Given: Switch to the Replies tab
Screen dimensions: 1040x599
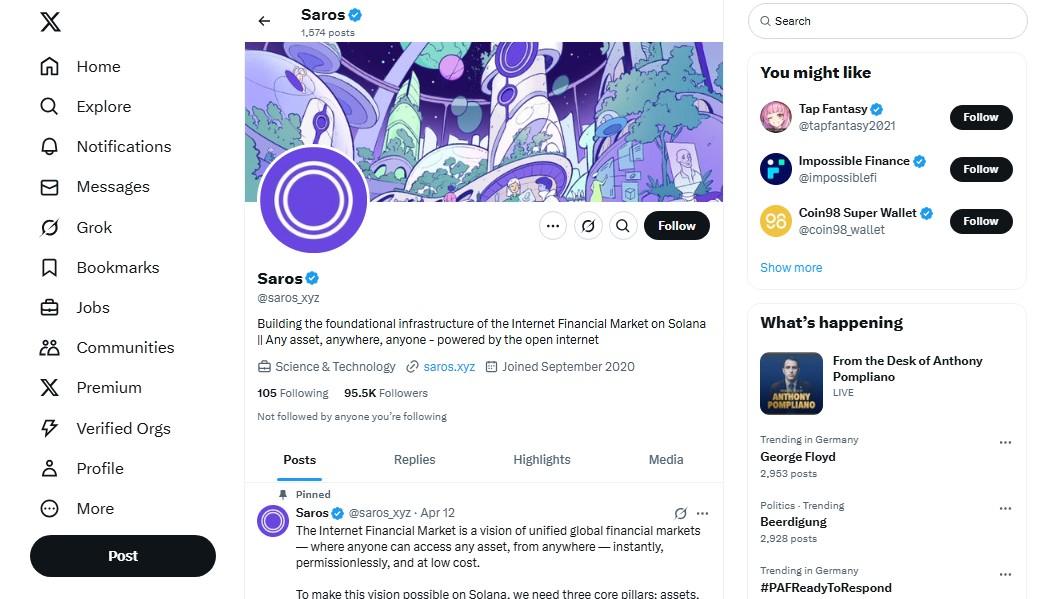Looking at the screenshot, I should point(414,460).
